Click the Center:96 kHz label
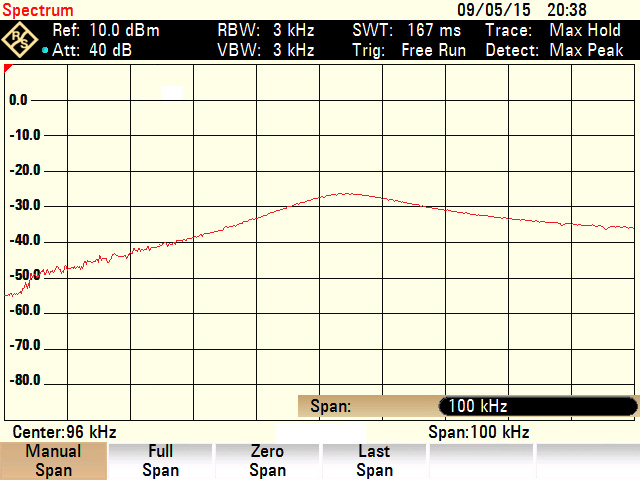 point(64,432)
